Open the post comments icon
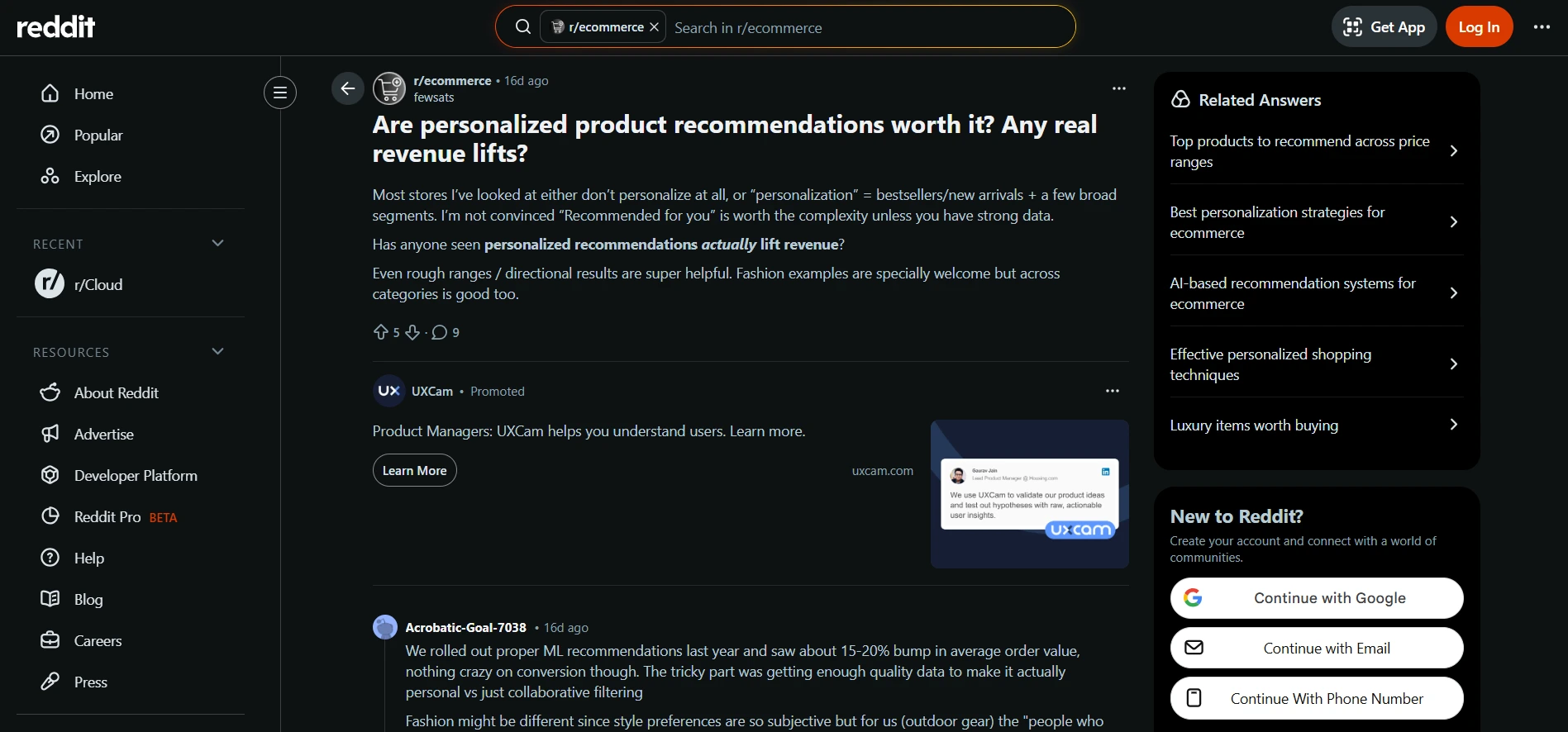 pyautogui.click(x=440, y=332)
